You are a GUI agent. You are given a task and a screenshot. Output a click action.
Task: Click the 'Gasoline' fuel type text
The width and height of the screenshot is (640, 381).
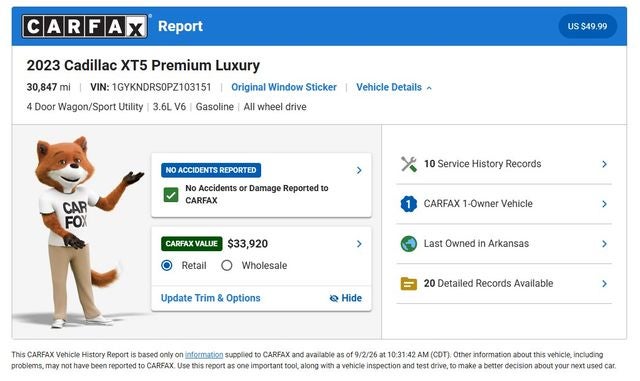215,107
